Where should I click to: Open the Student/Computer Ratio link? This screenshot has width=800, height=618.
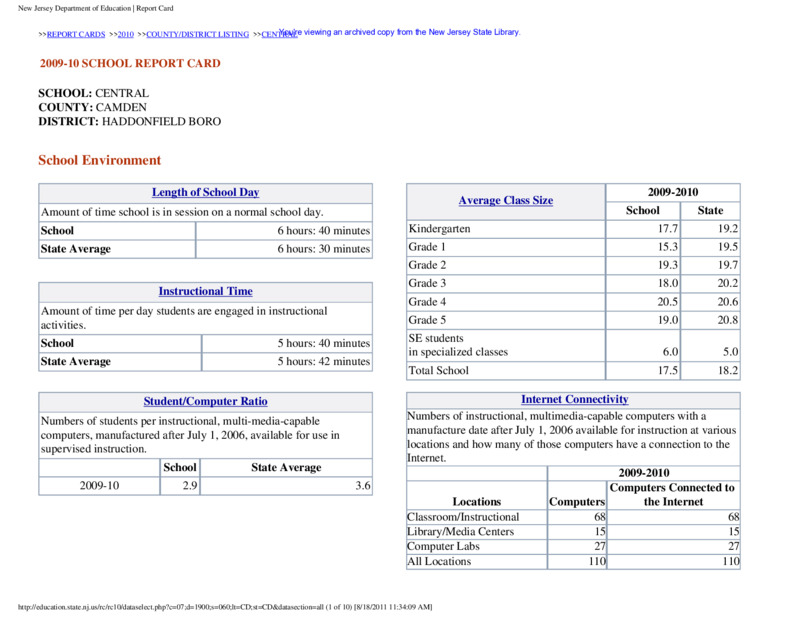tap(206, 402)
